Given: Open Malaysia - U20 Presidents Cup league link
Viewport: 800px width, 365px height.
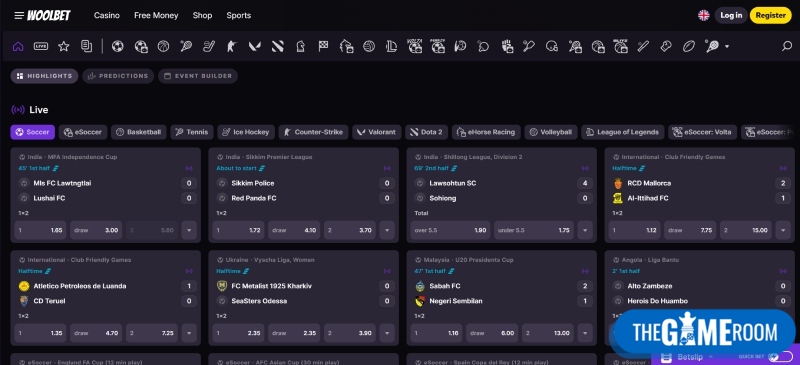Looking at the screenshot, I should click(x=468, y=260).
